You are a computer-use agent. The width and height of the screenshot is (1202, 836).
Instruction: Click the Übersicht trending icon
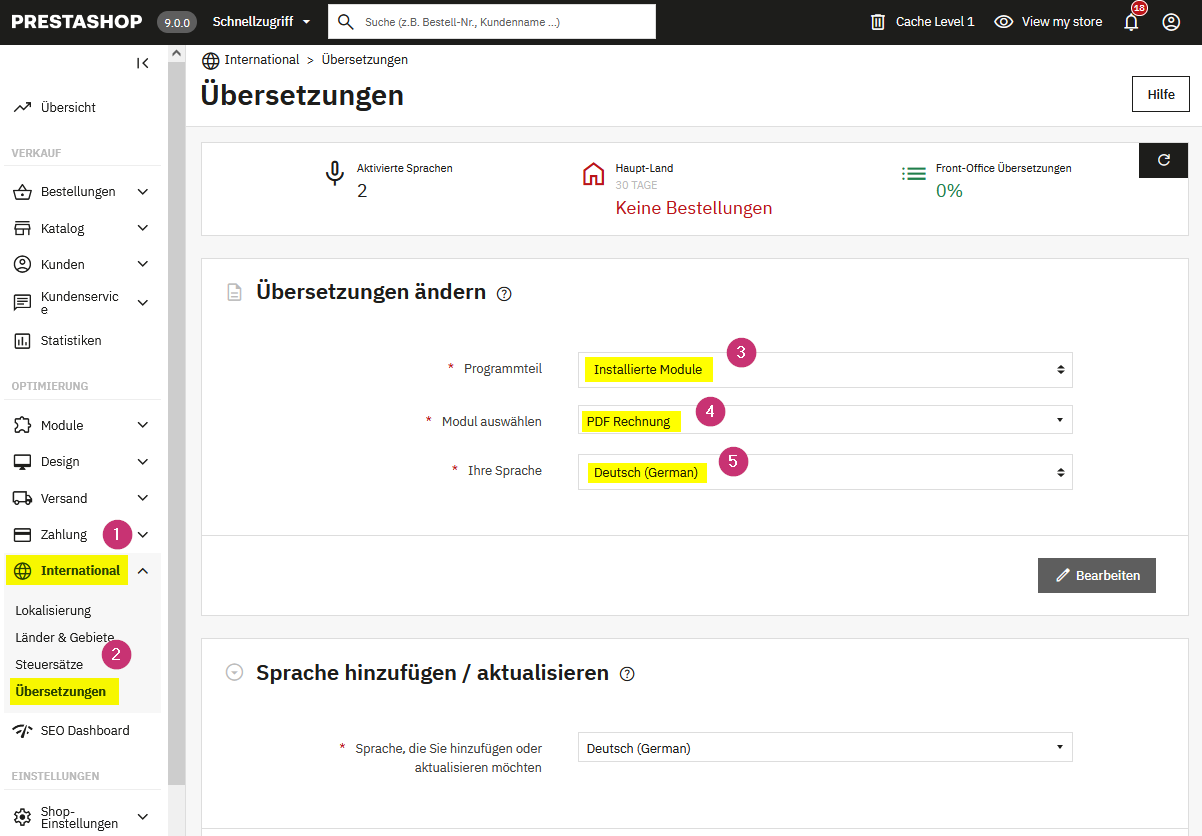(x=22, y=107)
